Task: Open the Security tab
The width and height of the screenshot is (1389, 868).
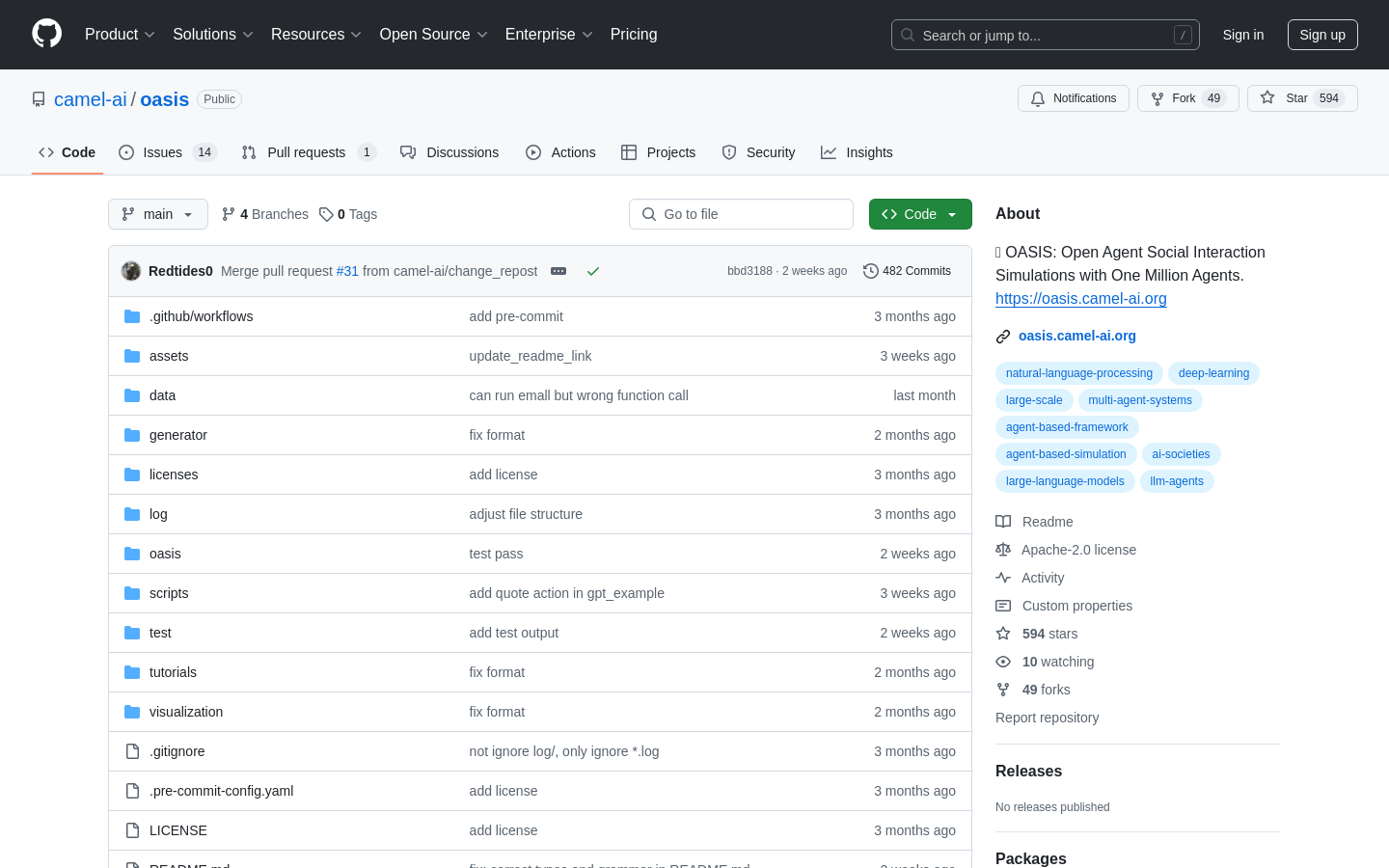Action: coord(759,152)
